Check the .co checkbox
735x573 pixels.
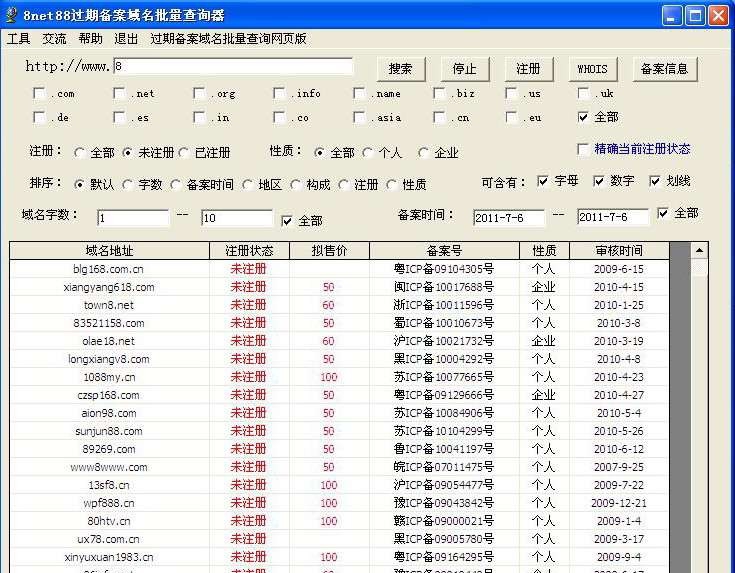[x=280, y=117]
